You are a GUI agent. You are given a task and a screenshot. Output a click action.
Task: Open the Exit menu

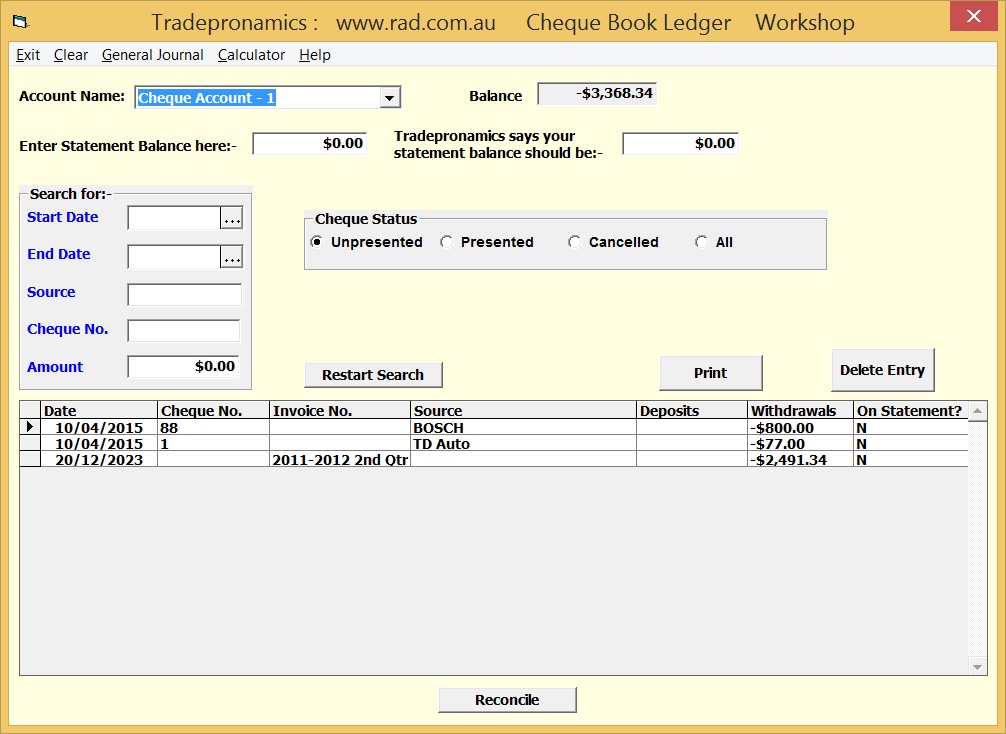[28, 55]
